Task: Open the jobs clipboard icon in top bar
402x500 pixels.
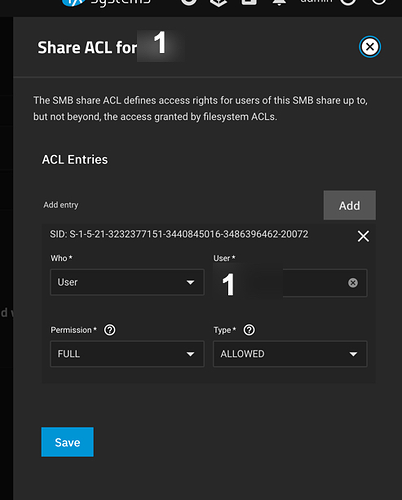Action: click(249, 2)
